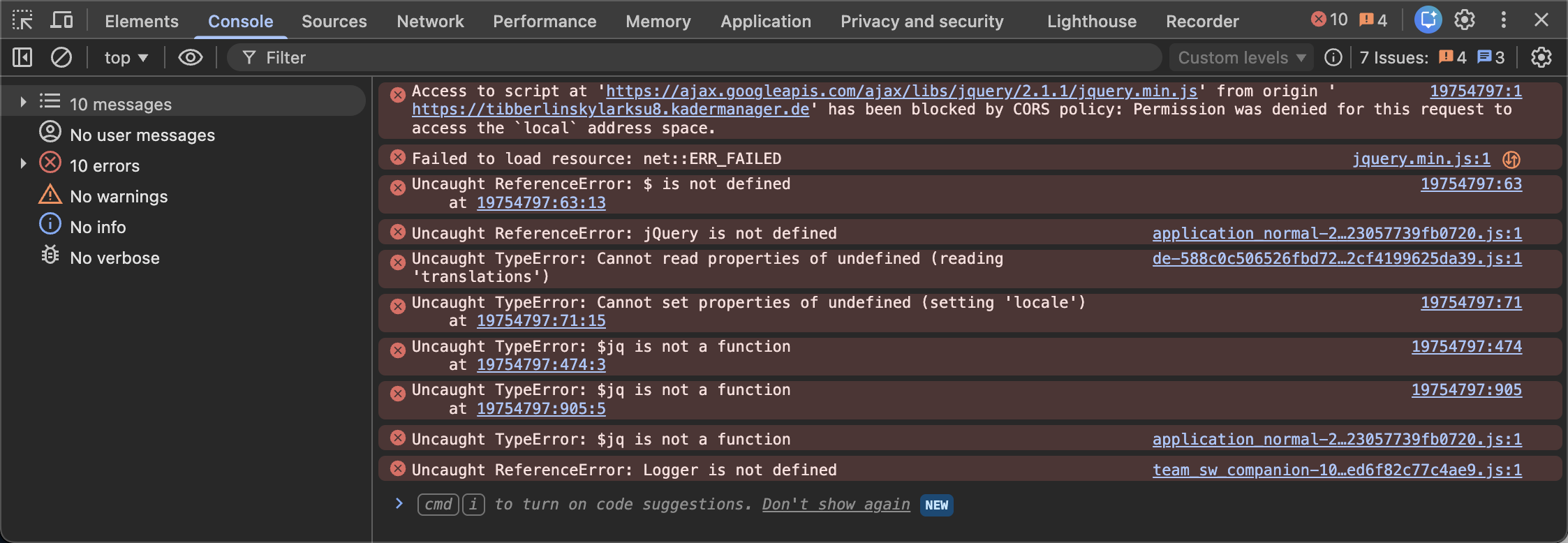The width and height of the screenshot is (1568, 543).
Task: Open console settings gear icon
Action: click(1541, 57)
